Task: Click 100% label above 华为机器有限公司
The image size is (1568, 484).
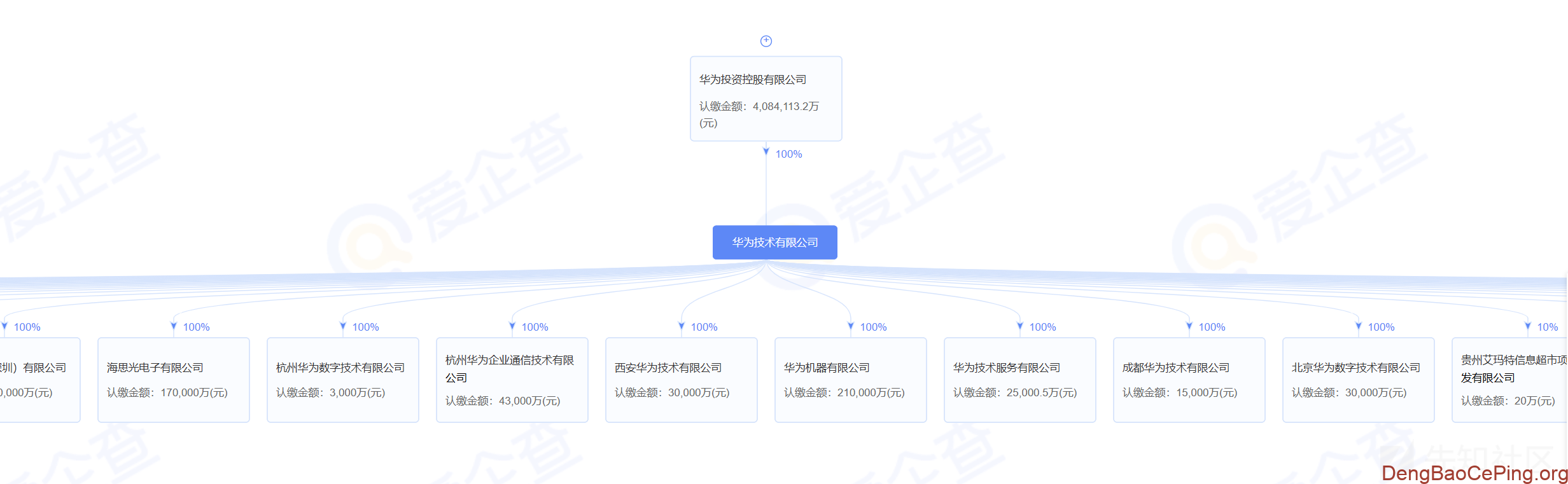Action: [x=873, y=327]
